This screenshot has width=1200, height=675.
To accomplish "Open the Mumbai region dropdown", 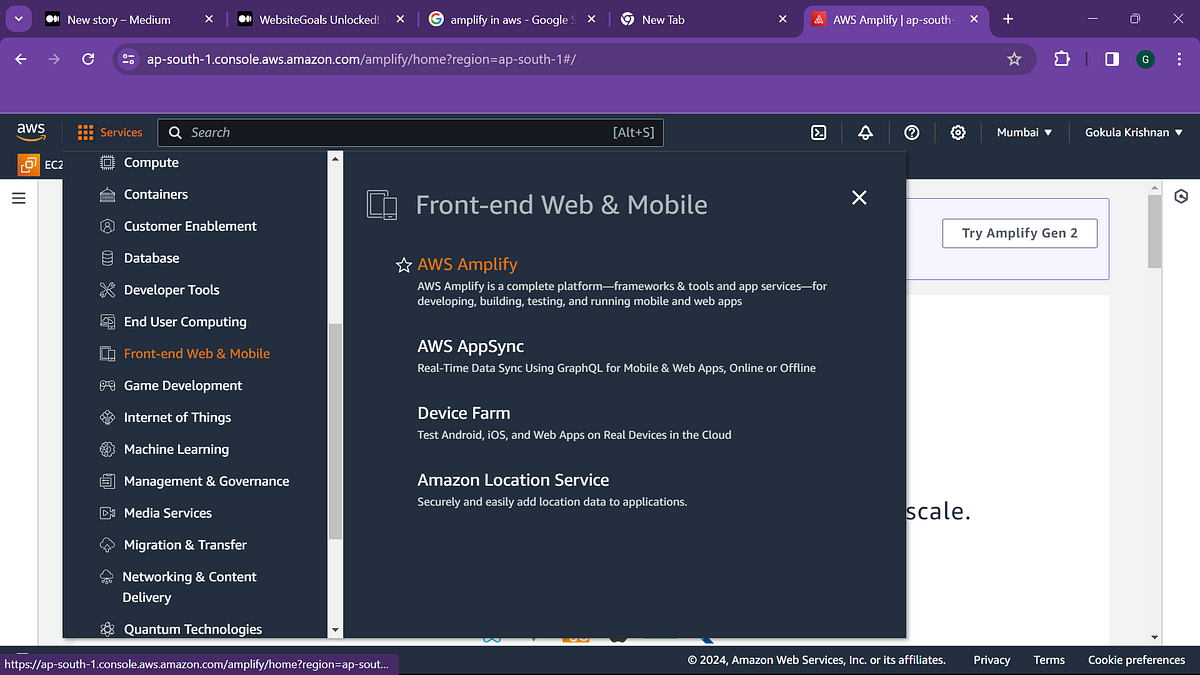I will click(x=1024, y=132).
